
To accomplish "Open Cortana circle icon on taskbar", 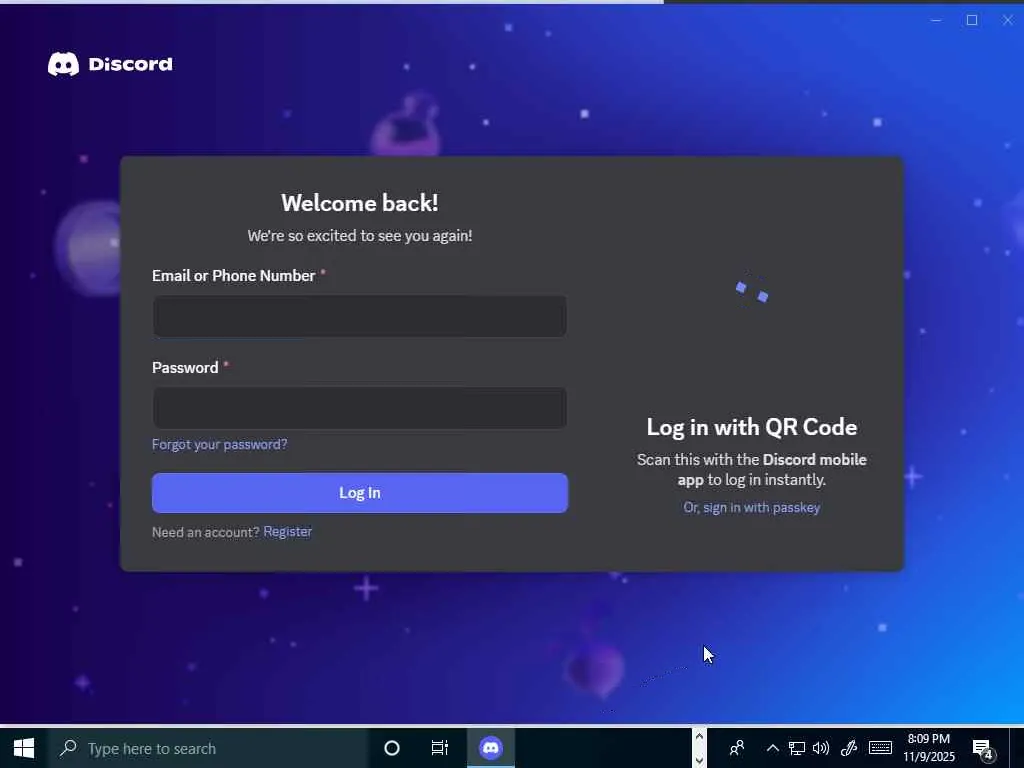I will pyautogui.click(x=392, y=748).
